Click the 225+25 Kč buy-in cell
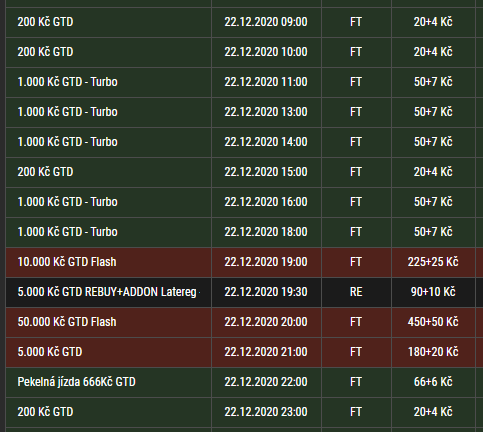The image size is (483, 432). [x=433, y=262]
